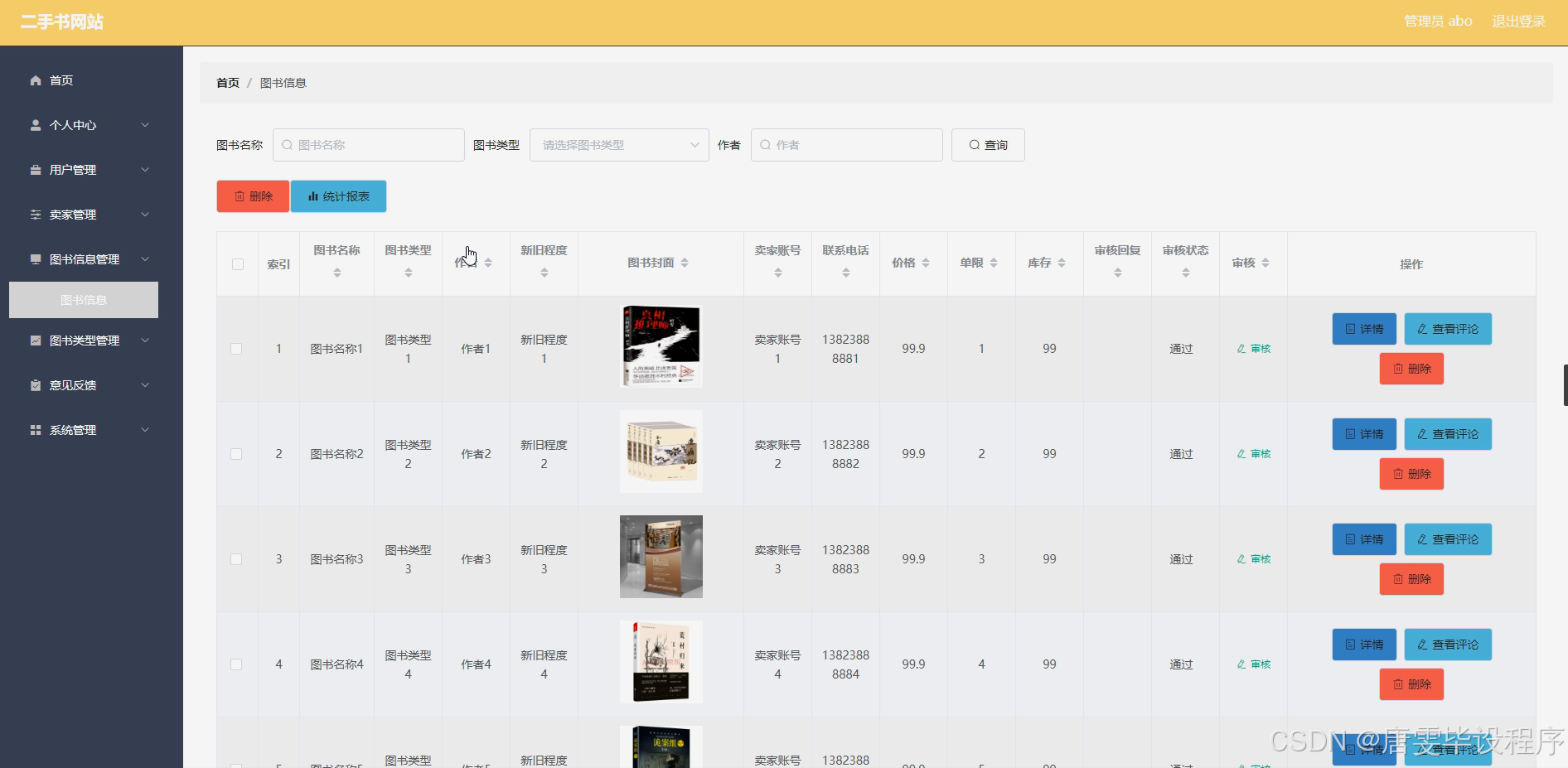Expand the 系统管理 menu chevron
This screenshot has width=1568, height=768.
145,430
